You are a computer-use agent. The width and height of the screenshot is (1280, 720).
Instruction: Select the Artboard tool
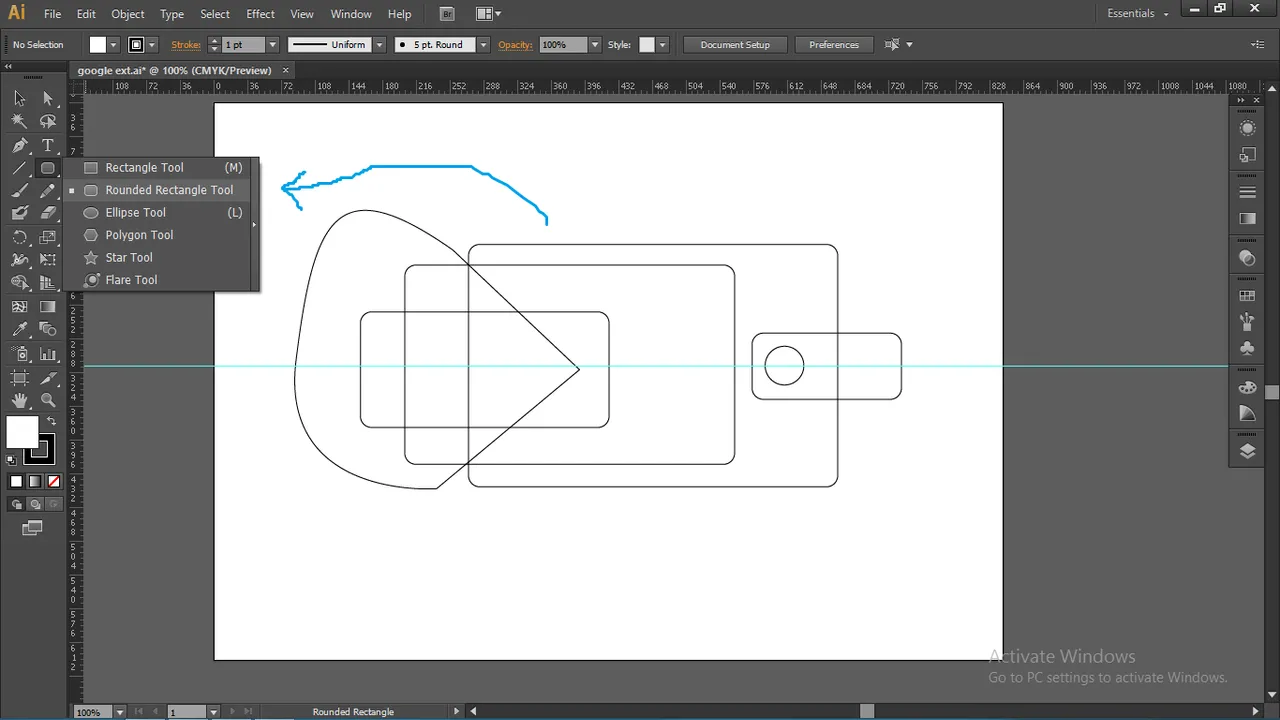pos(19,378)
